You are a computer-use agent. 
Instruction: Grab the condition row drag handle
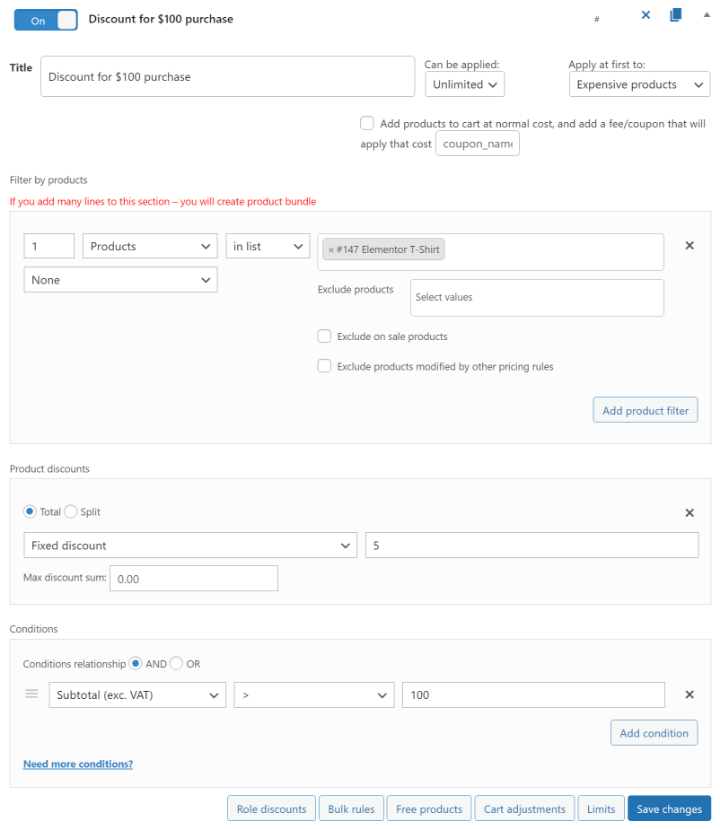click(x=32, y=694)
